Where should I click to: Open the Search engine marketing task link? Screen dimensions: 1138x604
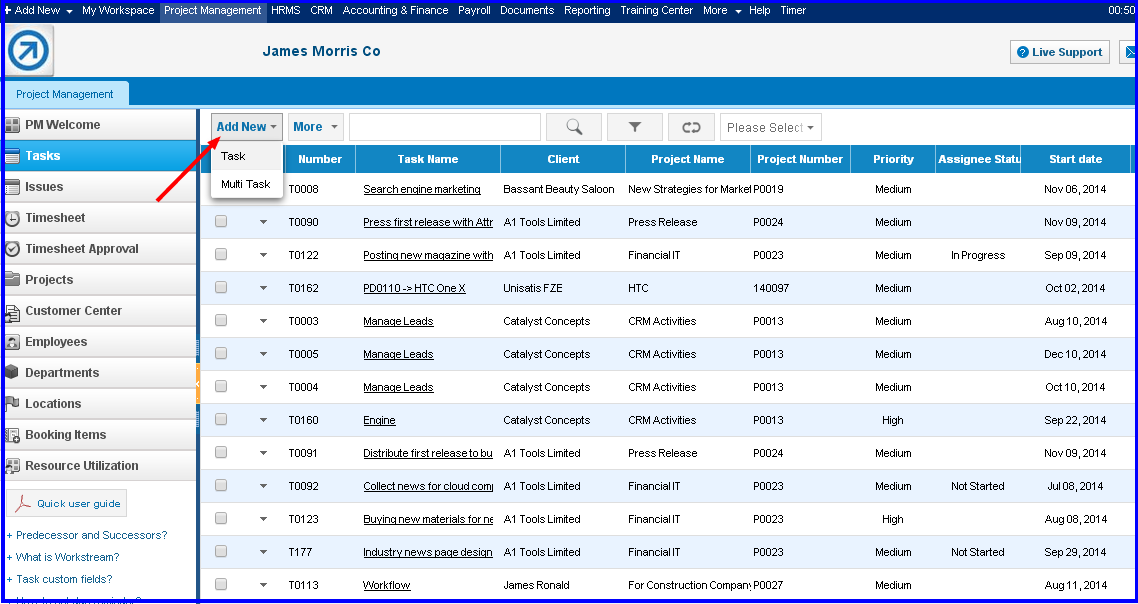coord(422,189)
